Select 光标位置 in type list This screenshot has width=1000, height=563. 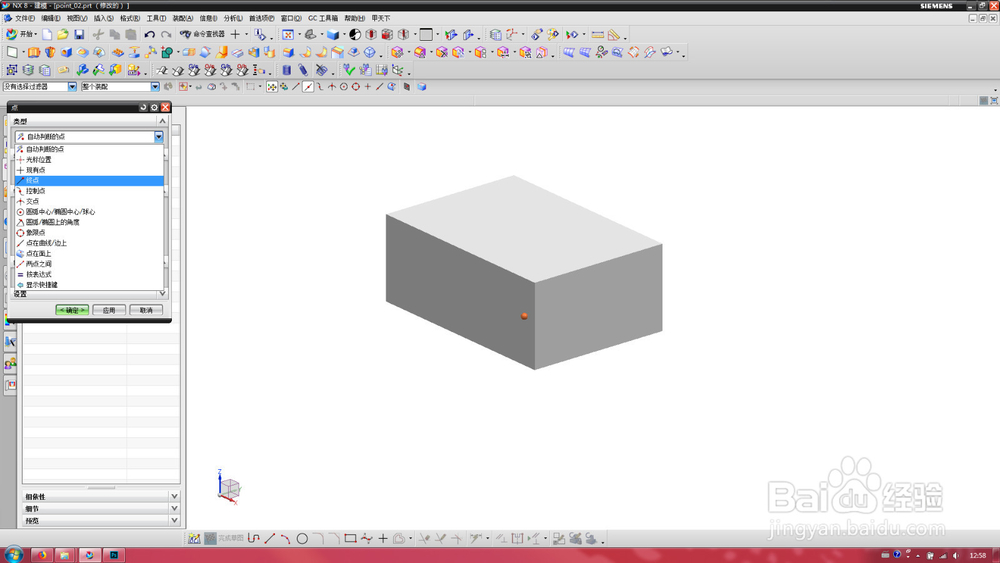(x=89, y=160)
